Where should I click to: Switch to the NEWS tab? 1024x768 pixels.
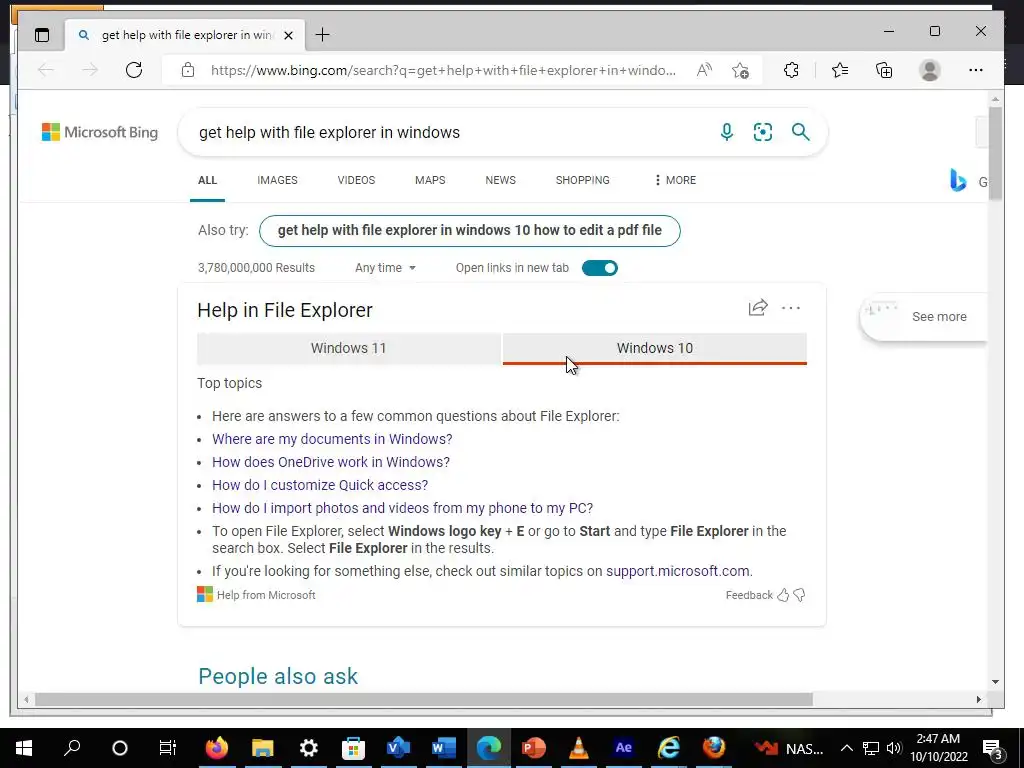point(500,180)
